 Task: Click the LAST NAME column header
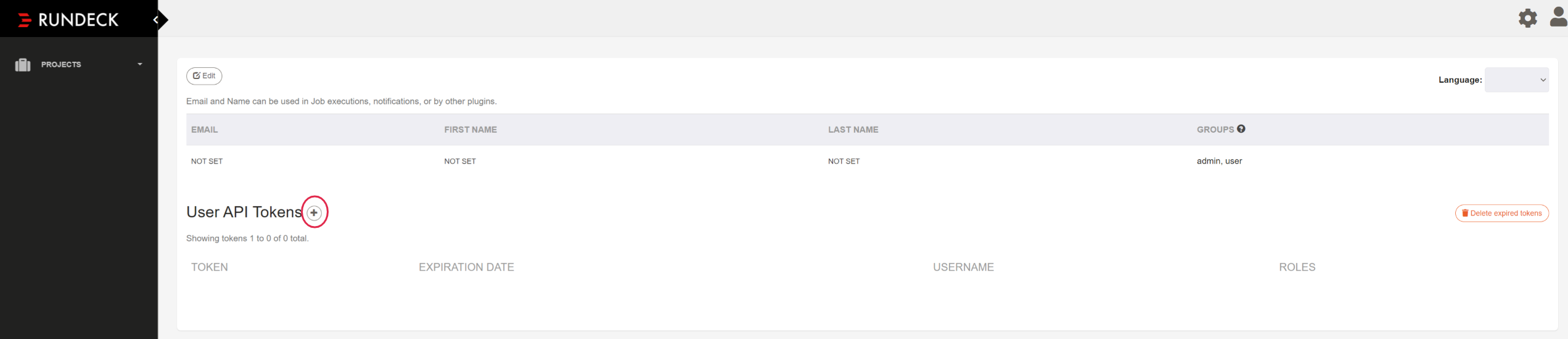(853, 130)
